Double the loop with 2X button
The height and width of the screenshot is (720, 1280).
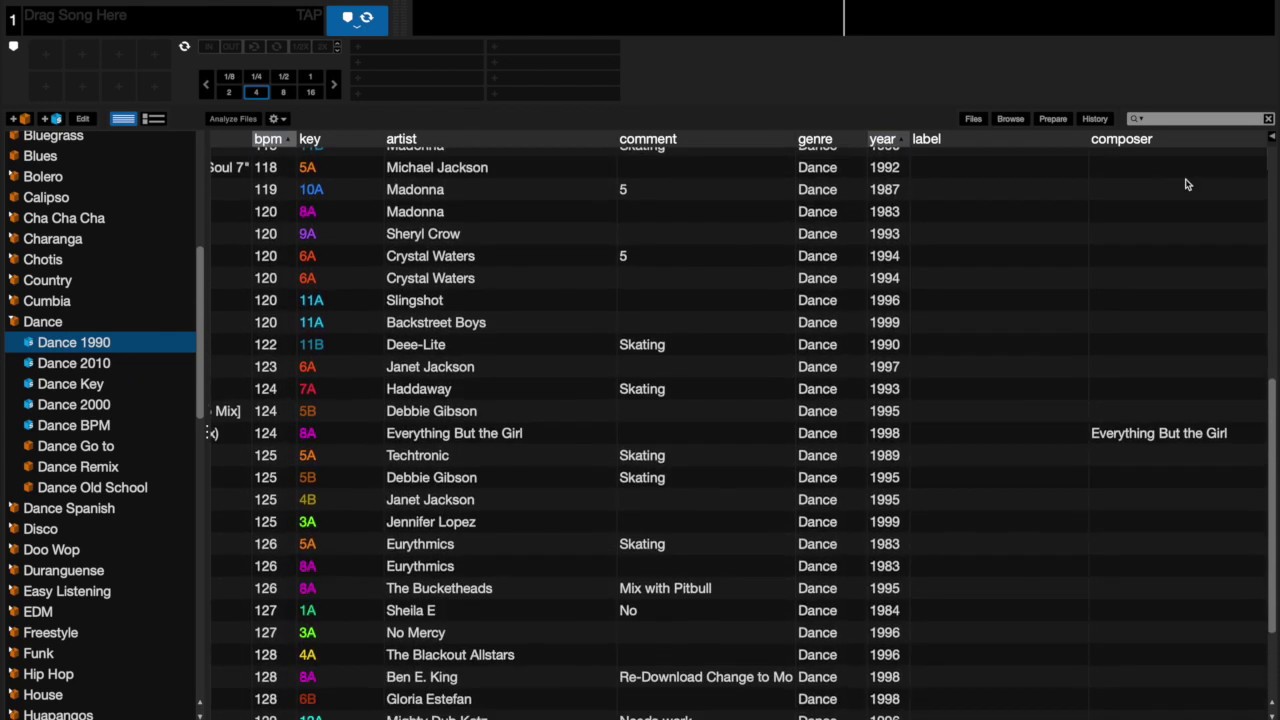point(322,47)
